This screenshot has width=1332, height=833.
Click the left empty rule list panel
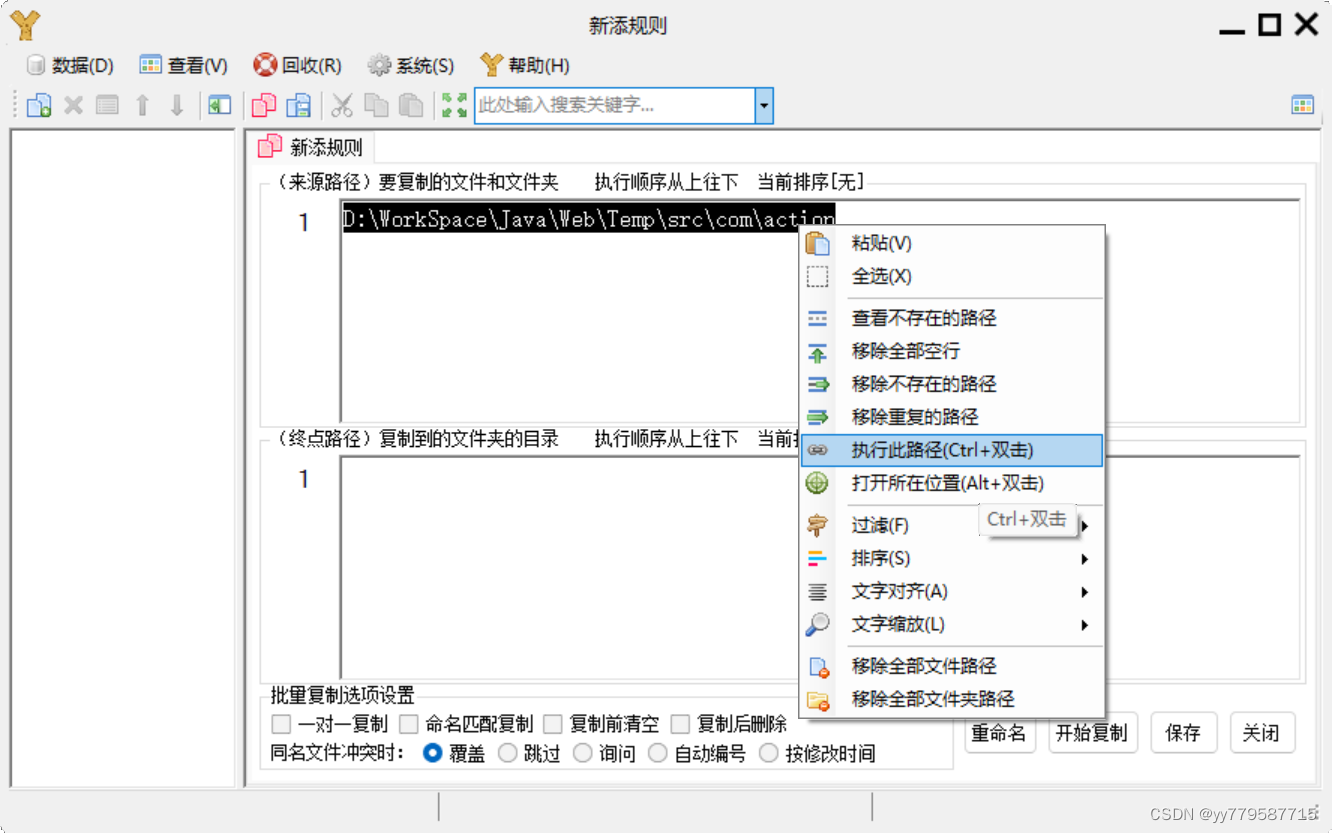tap(122, 457)
